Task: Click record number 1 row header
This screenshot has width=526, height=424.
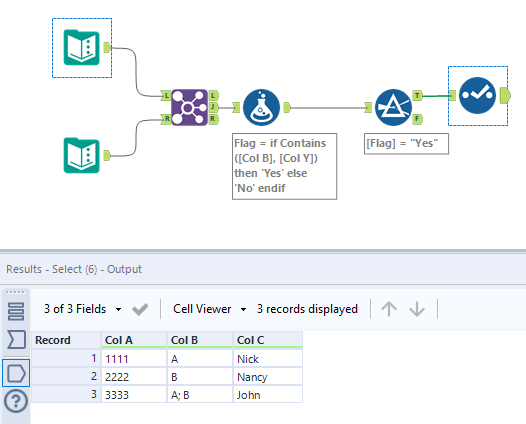Action: point(66,359)
